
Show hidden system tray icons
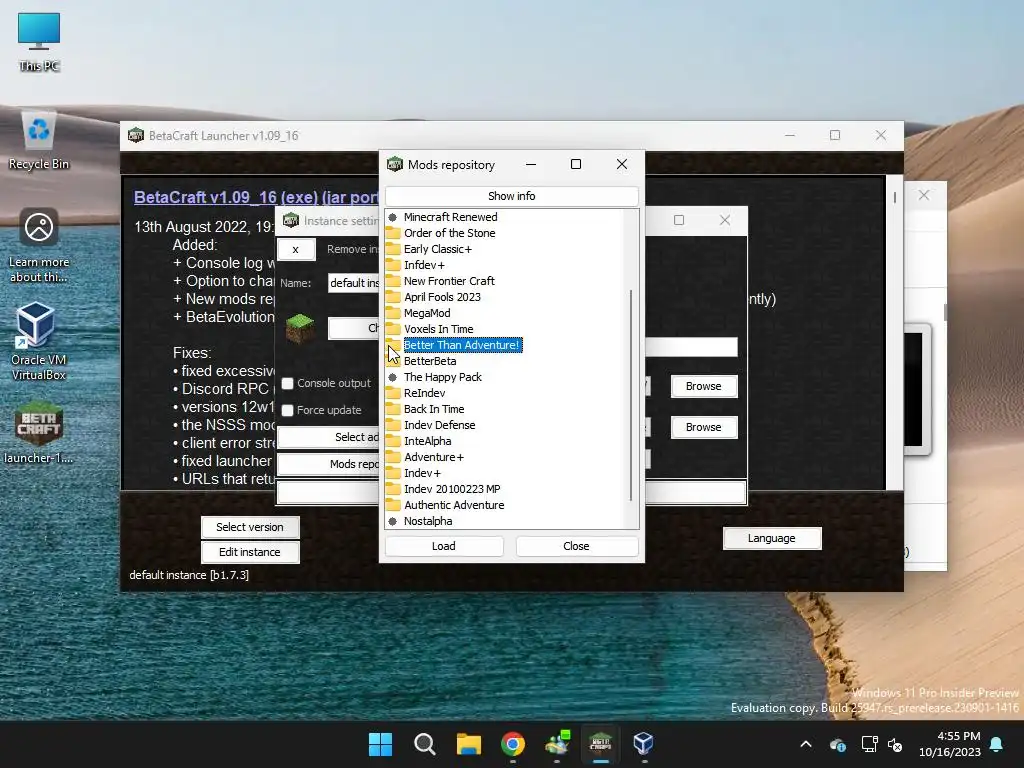(806, 744)
